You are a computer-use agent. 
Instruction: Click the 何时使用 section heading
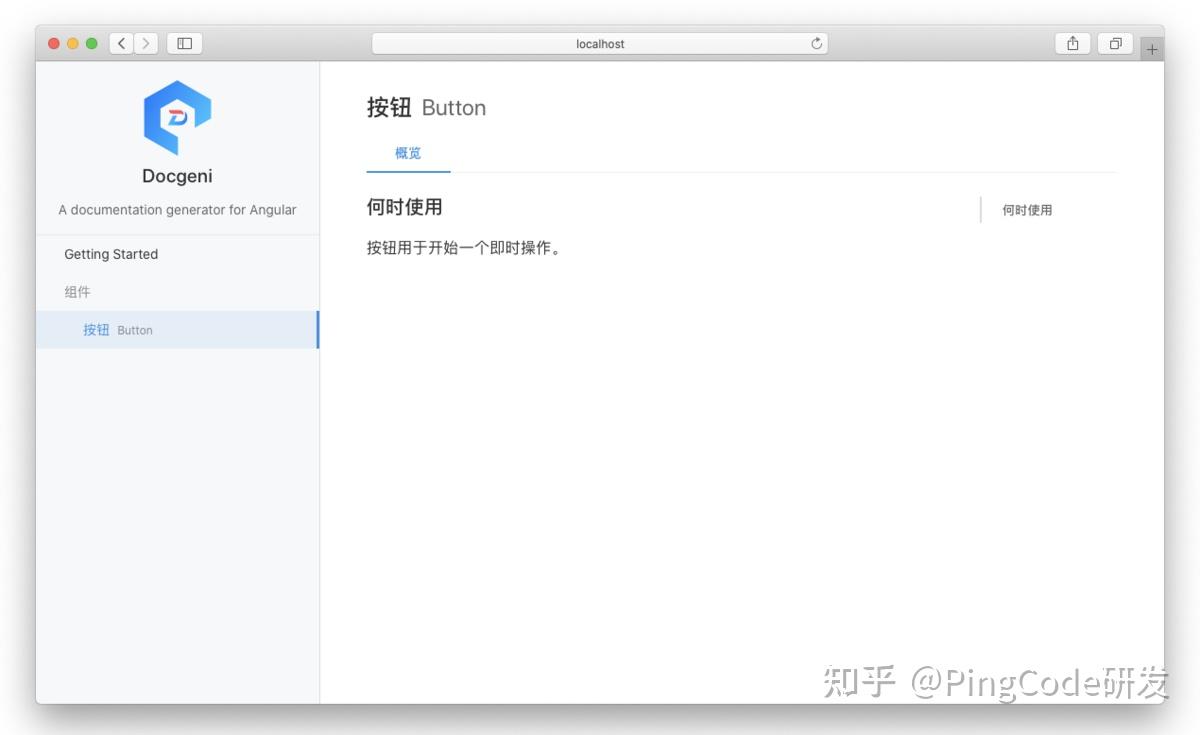[x=405, y=207]
